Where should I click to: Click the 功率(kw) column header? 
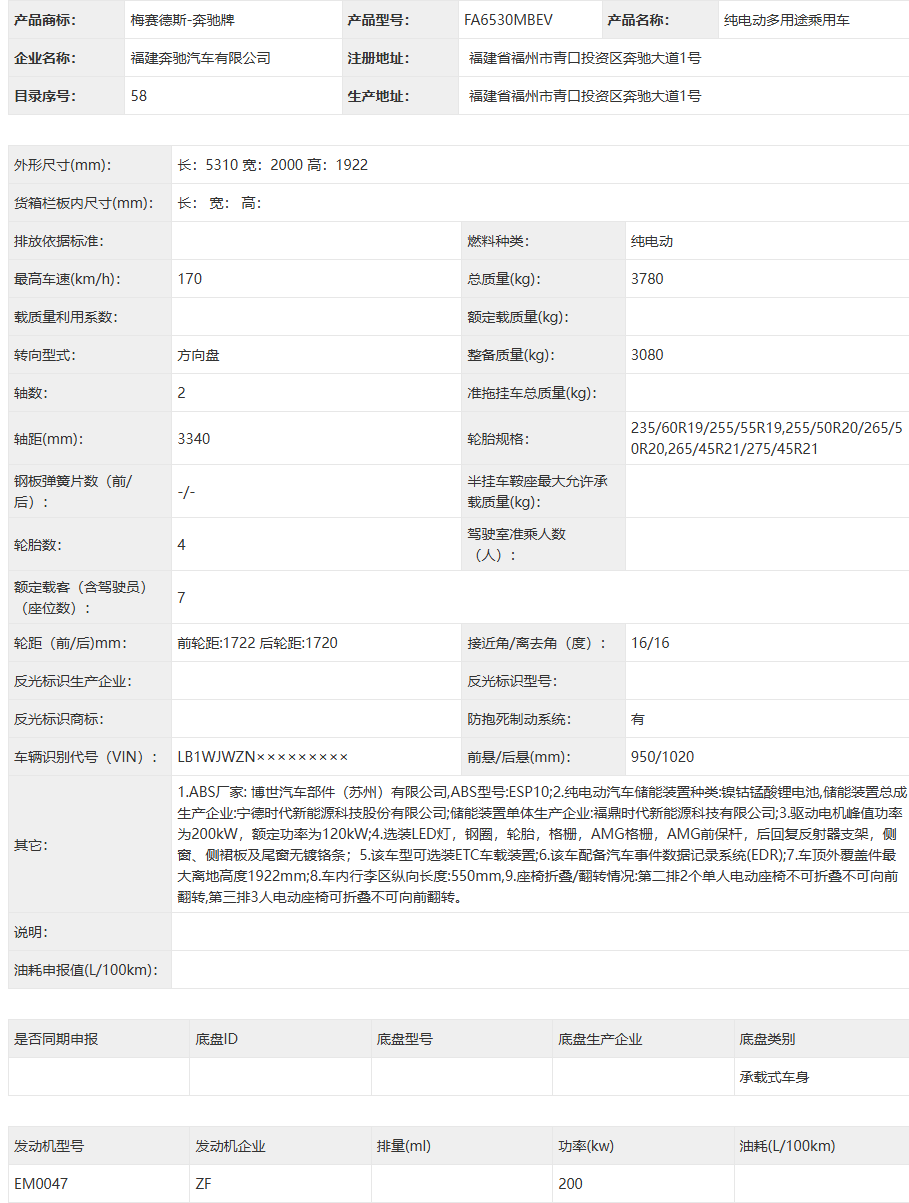pos(584,1146)
